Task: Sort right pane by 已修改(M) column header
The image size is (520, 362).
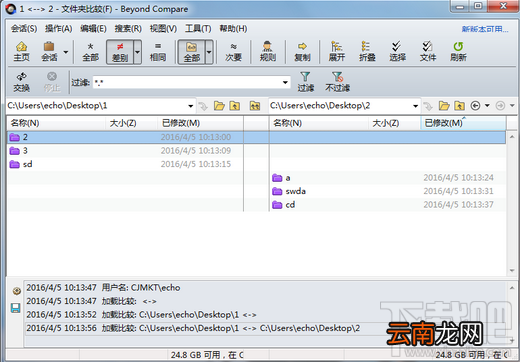Action: click(463, 123)
